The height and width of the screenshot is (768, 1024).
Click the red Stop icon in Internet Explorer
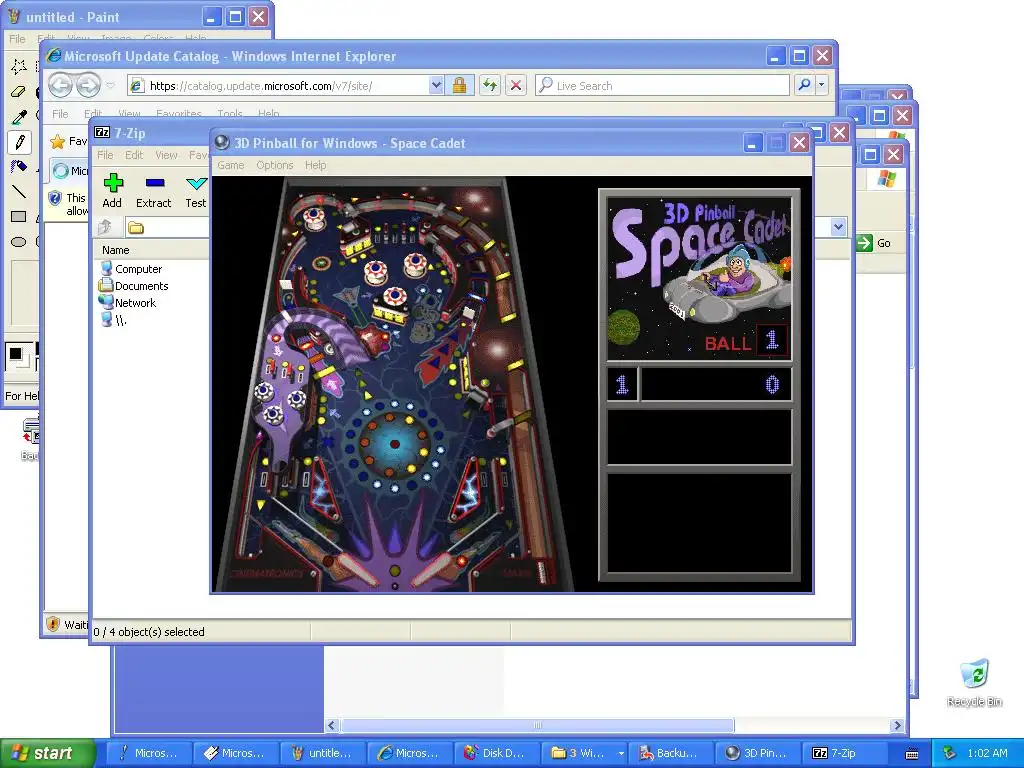515,85
